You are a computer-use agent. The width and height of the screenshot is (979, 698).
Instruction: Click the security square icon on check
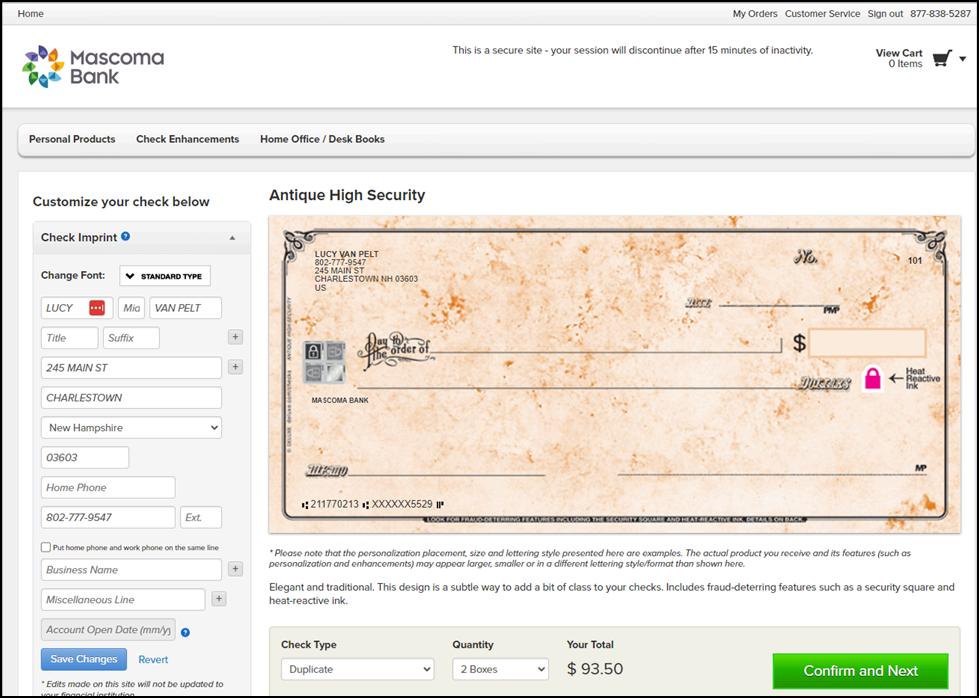click(324, 362)
